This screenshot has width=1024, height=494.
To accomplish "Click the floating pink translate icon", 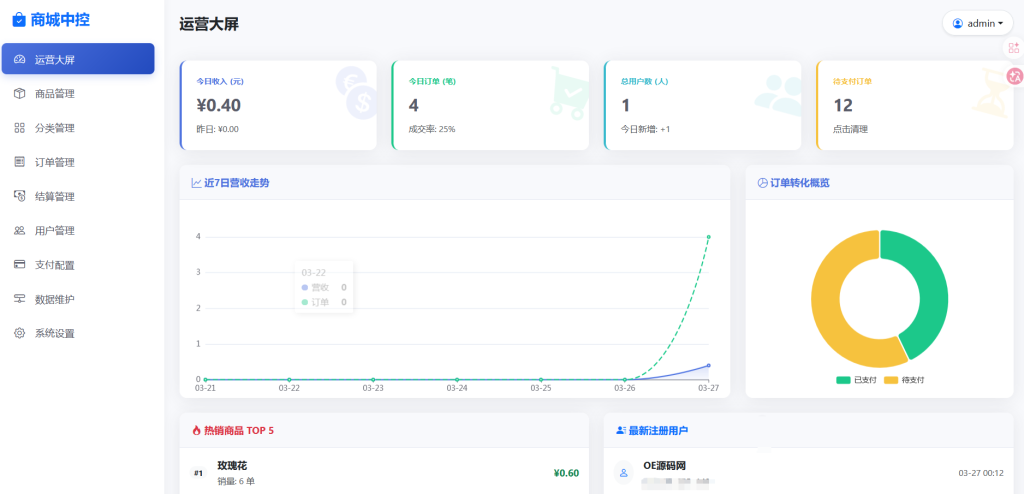I will 1014,76.
